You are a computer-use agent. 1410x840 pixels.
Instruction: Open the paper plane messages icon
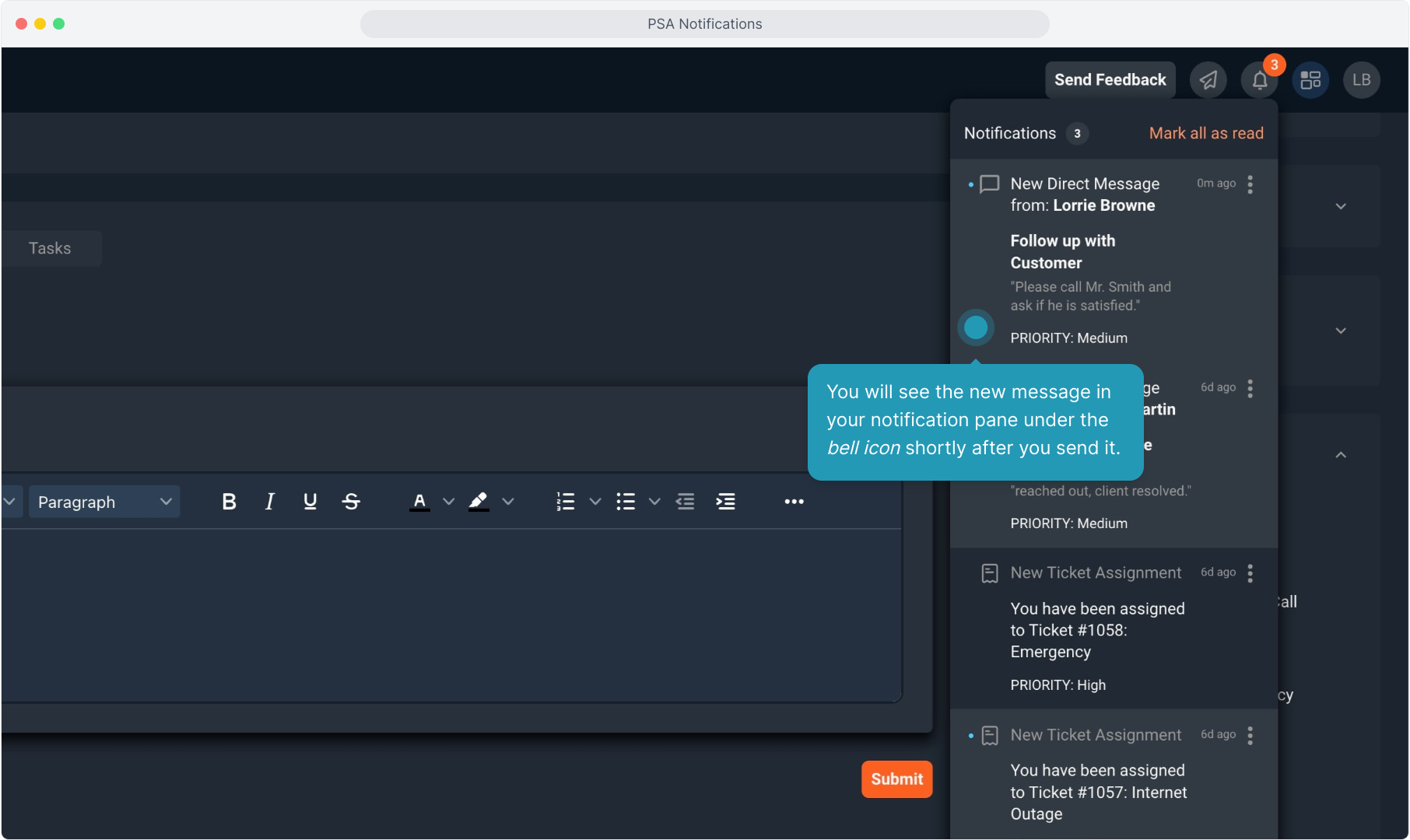click(x=1208, y=80)
